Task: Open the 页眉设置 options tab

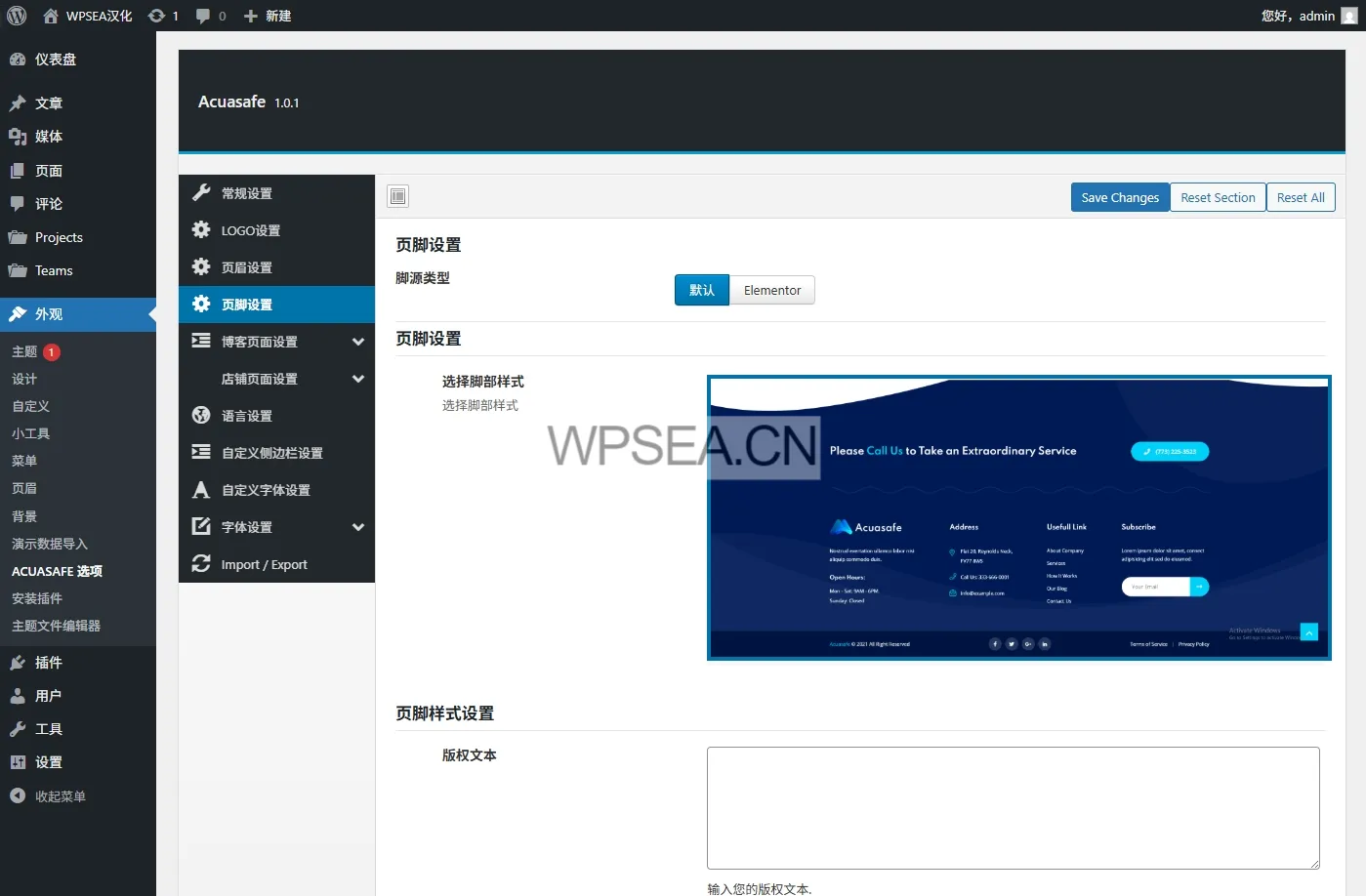Action: click(x=247, y=267)
